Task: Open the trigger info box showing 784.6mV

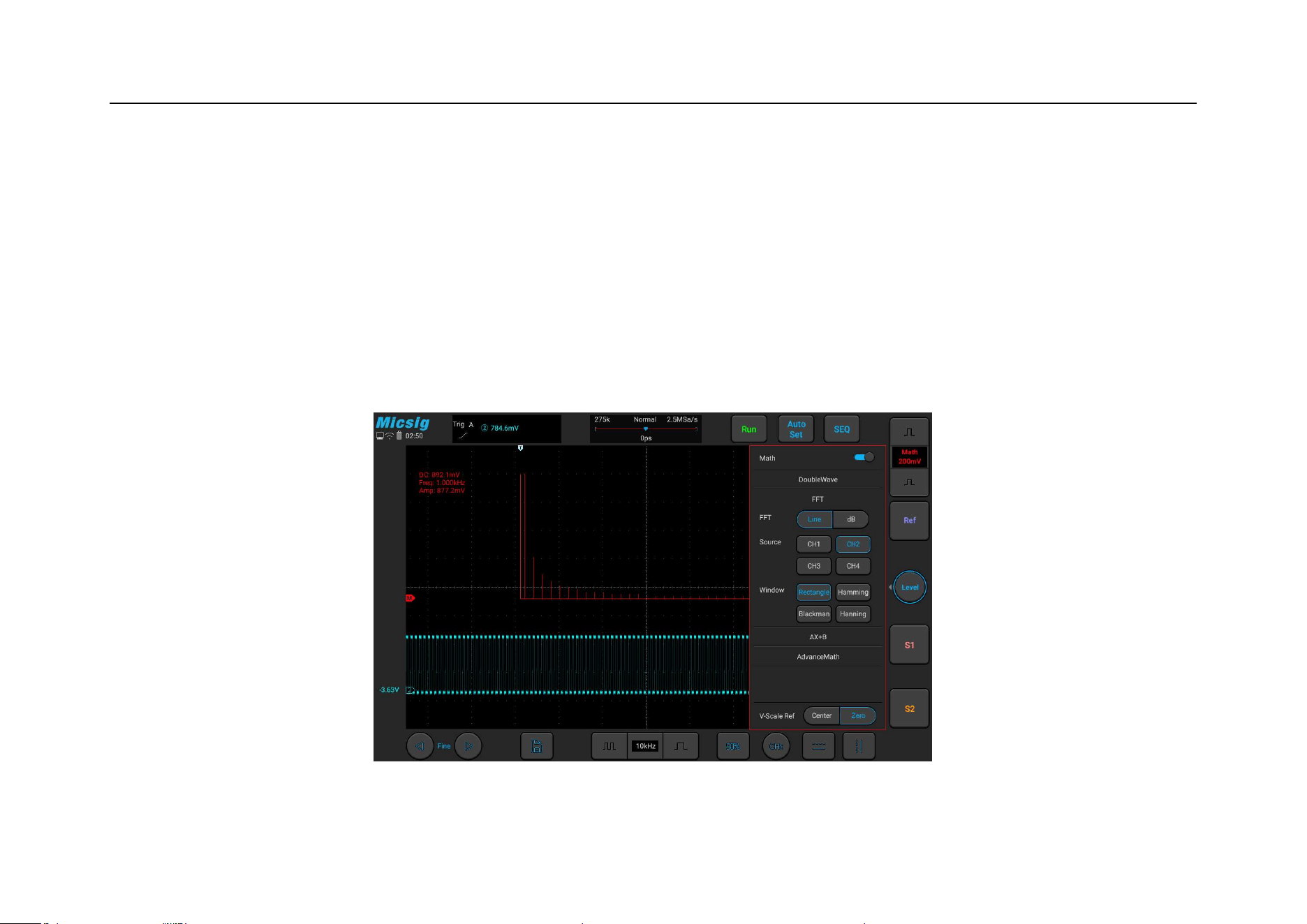Action: 506,429
